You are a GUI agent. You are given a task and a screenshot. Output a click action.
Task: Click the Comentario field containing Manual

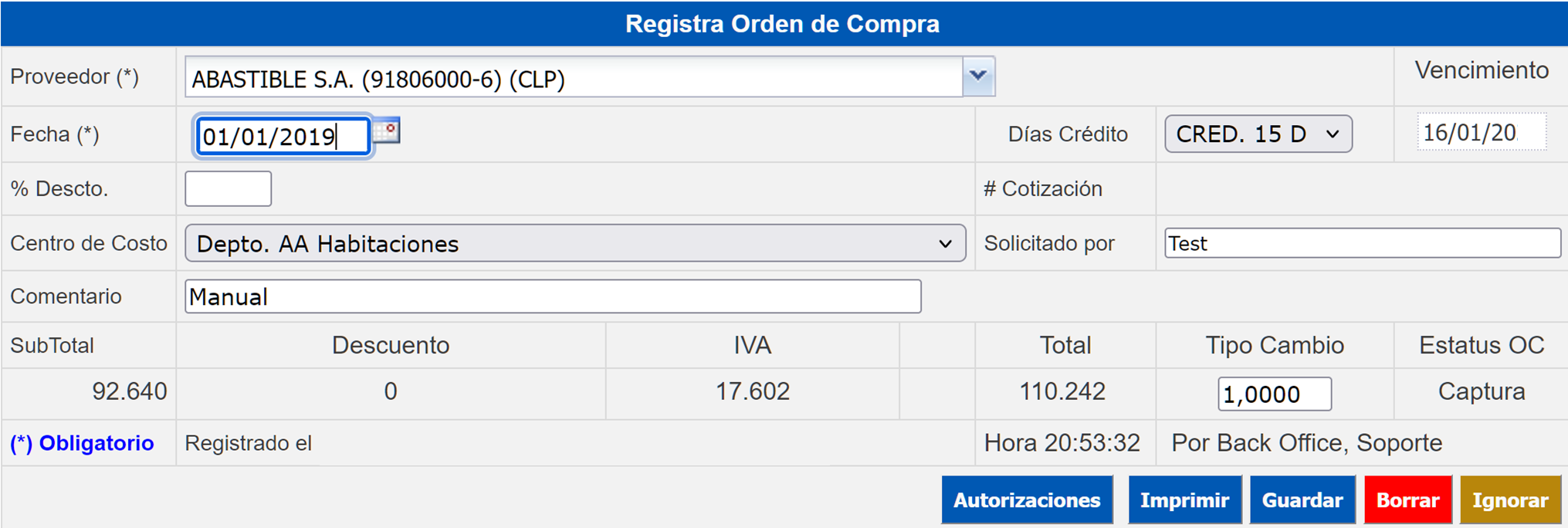coord(552,297)
